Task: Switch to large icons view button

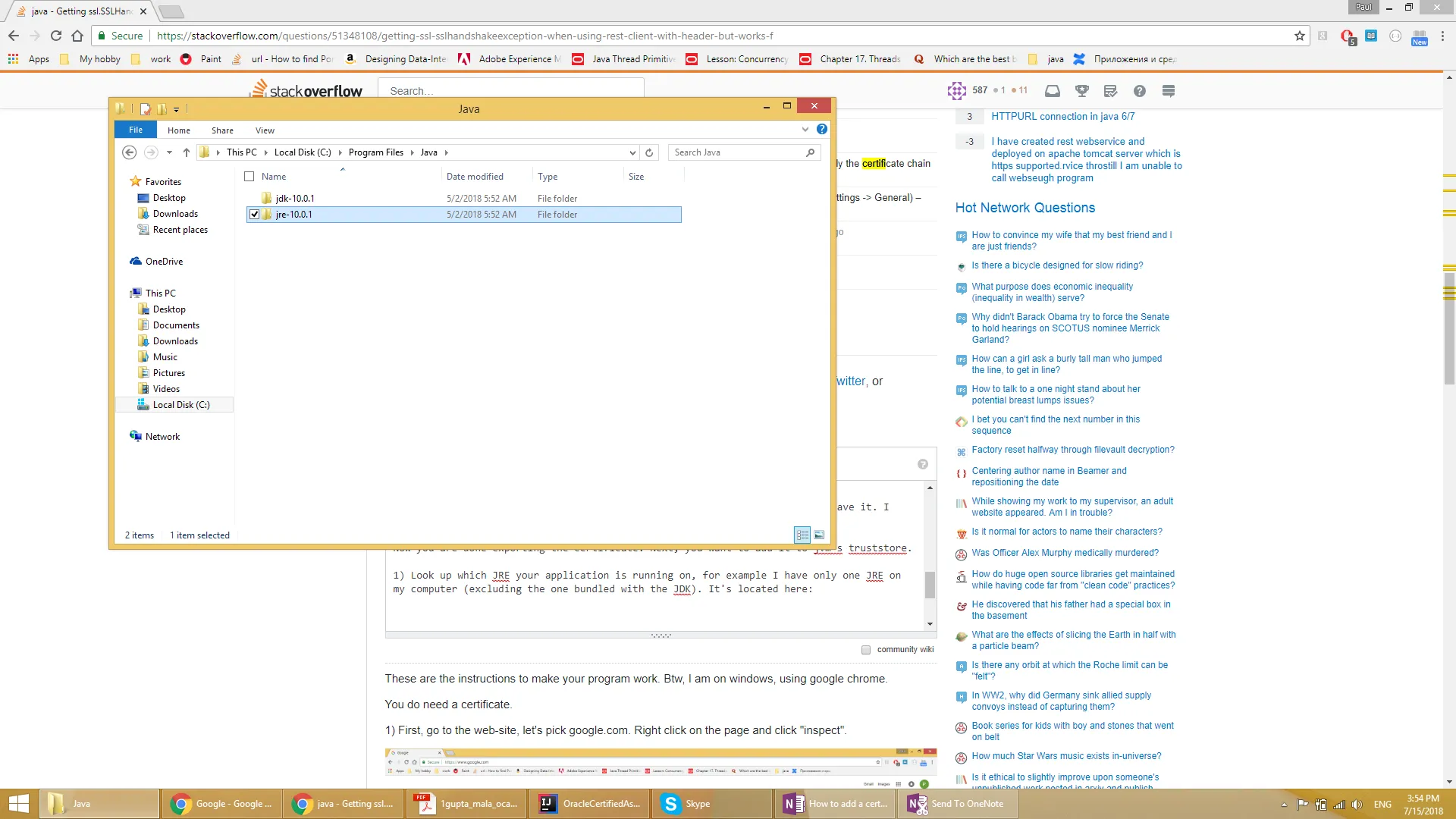Action: (819, 535)
